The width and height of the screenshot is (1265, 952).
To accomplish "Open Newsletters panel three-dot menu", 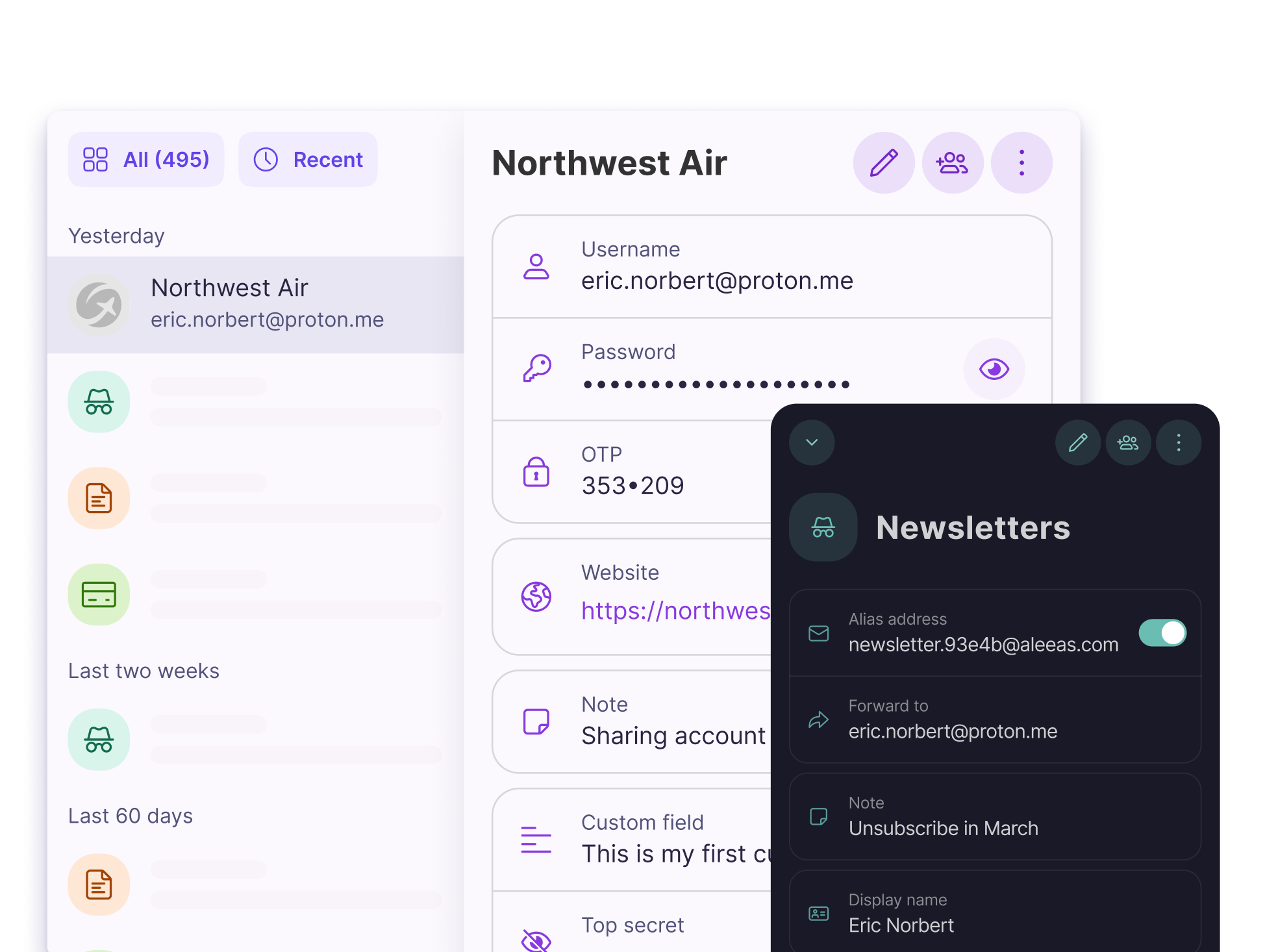I will [1179, 442].
